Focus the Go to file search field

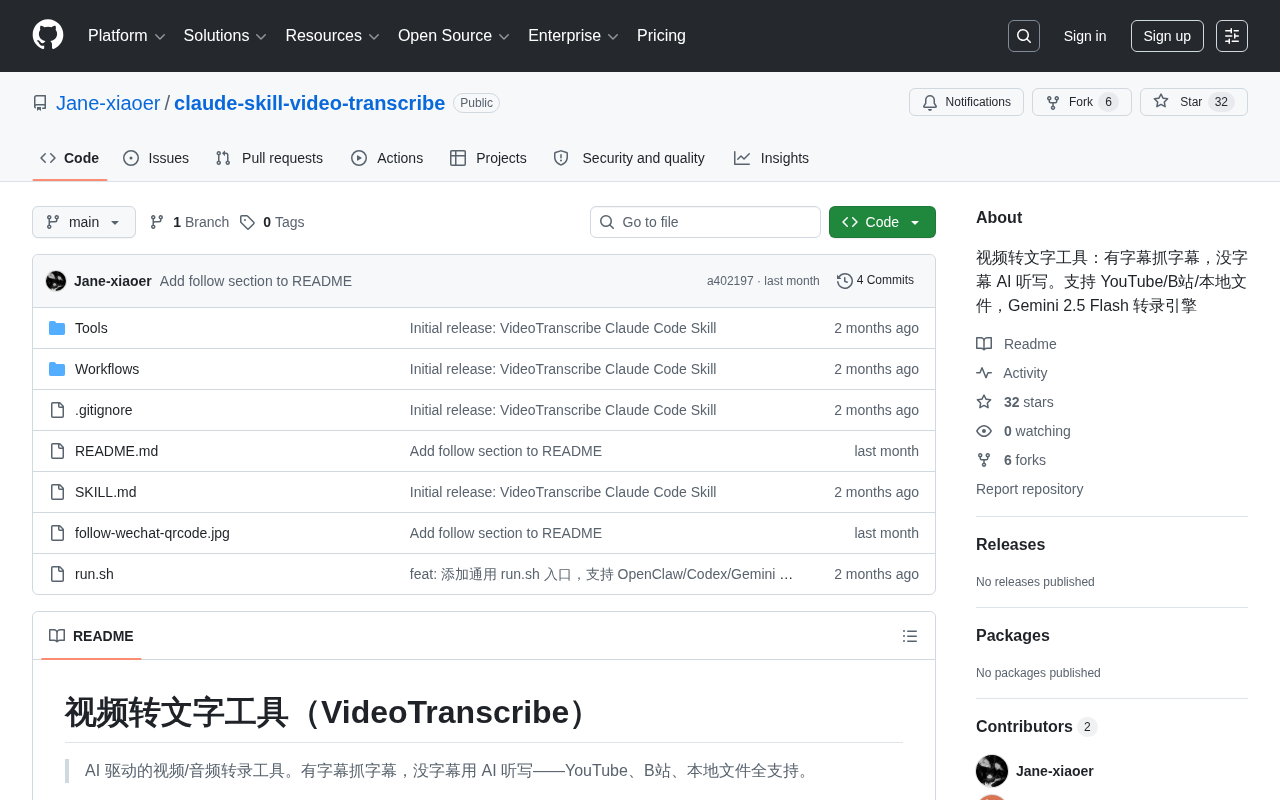(x=705, y=222)
